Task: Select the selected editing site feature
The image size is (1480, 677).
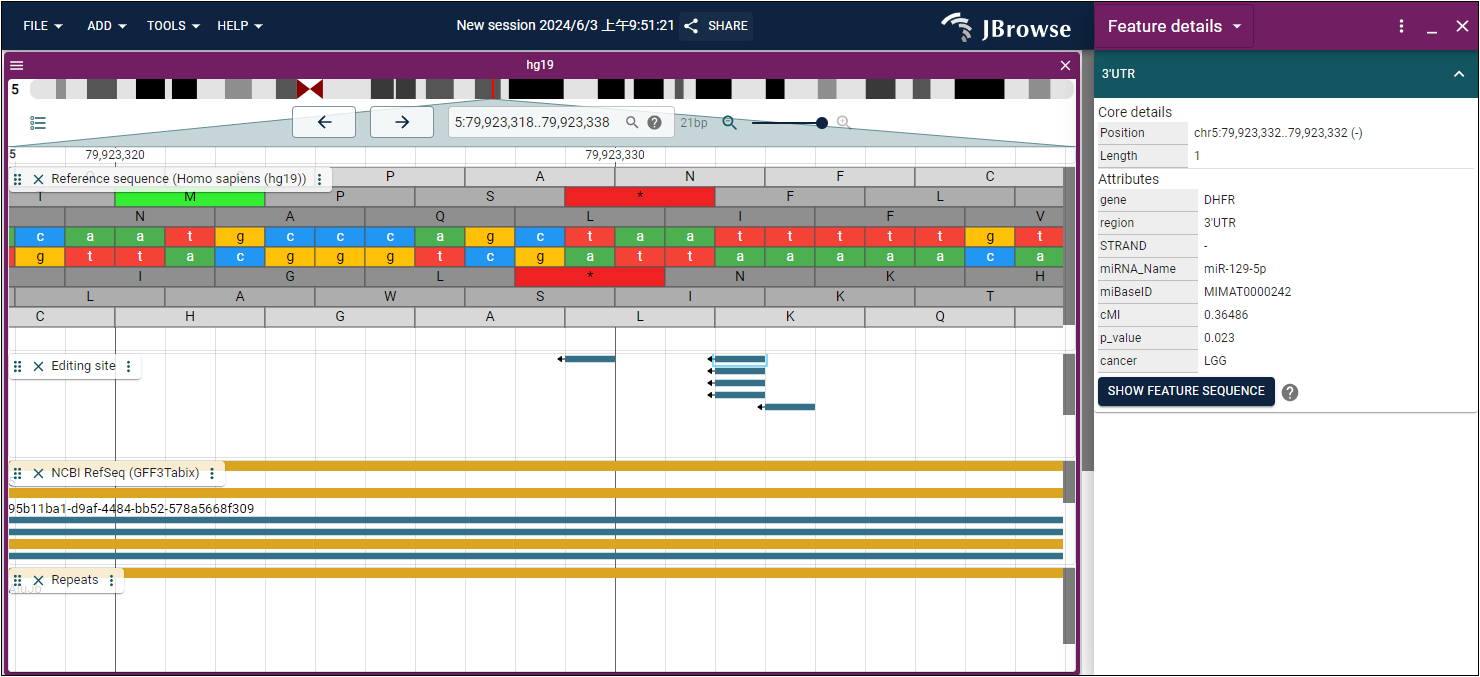Action: 740,359
